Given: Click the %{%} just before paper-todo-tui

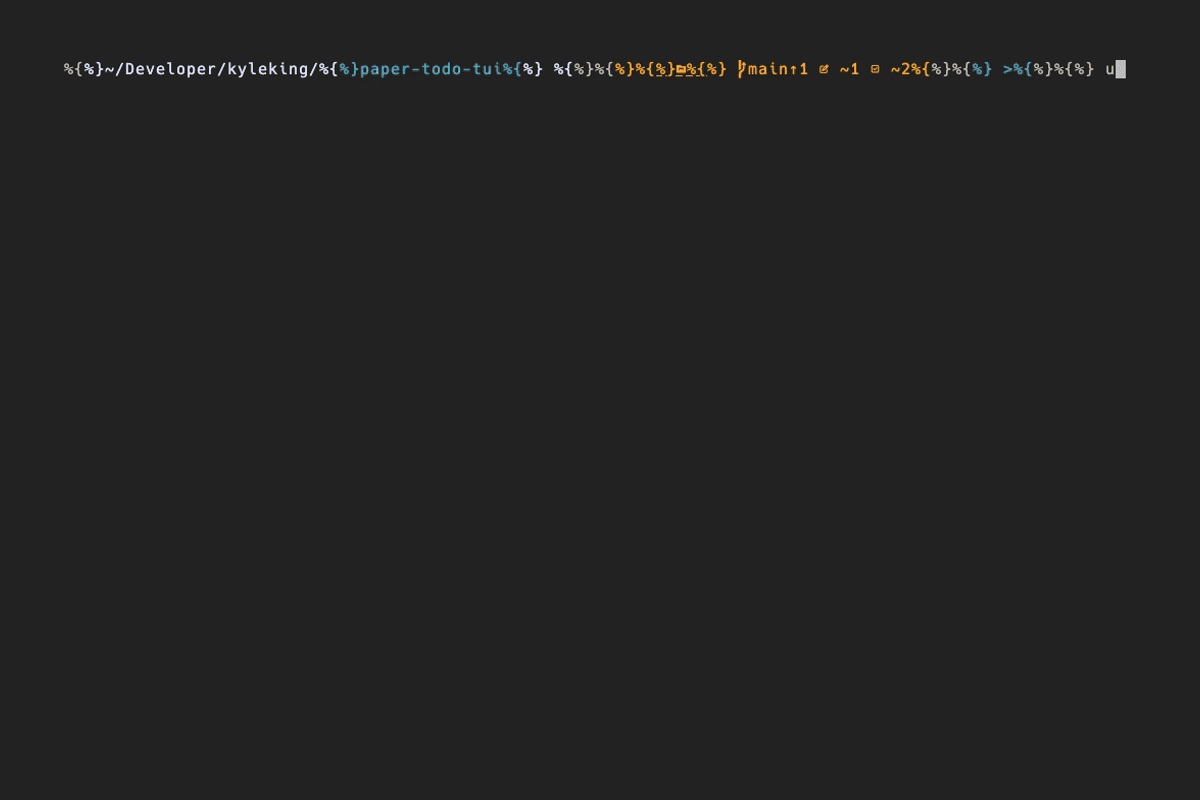Looking at the screenshot, I should (x=339, y=69).
